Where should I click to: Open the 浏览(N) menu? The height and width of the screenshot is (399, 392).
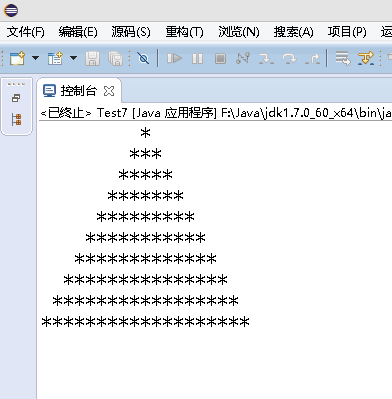(x=239, y=32)
